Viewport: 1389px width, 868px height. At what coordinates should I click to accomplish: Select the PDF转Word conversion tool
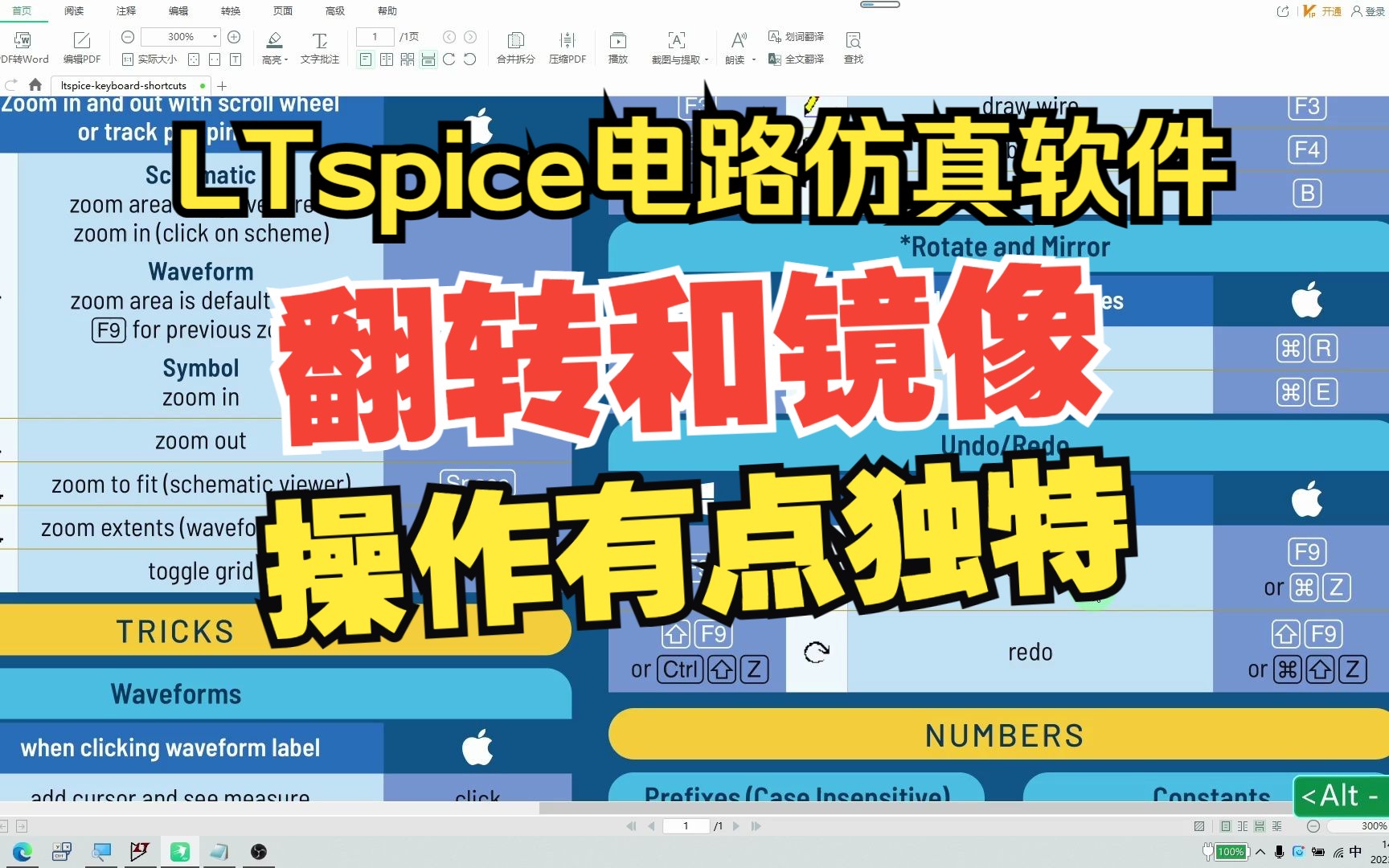tap(24, 46)
